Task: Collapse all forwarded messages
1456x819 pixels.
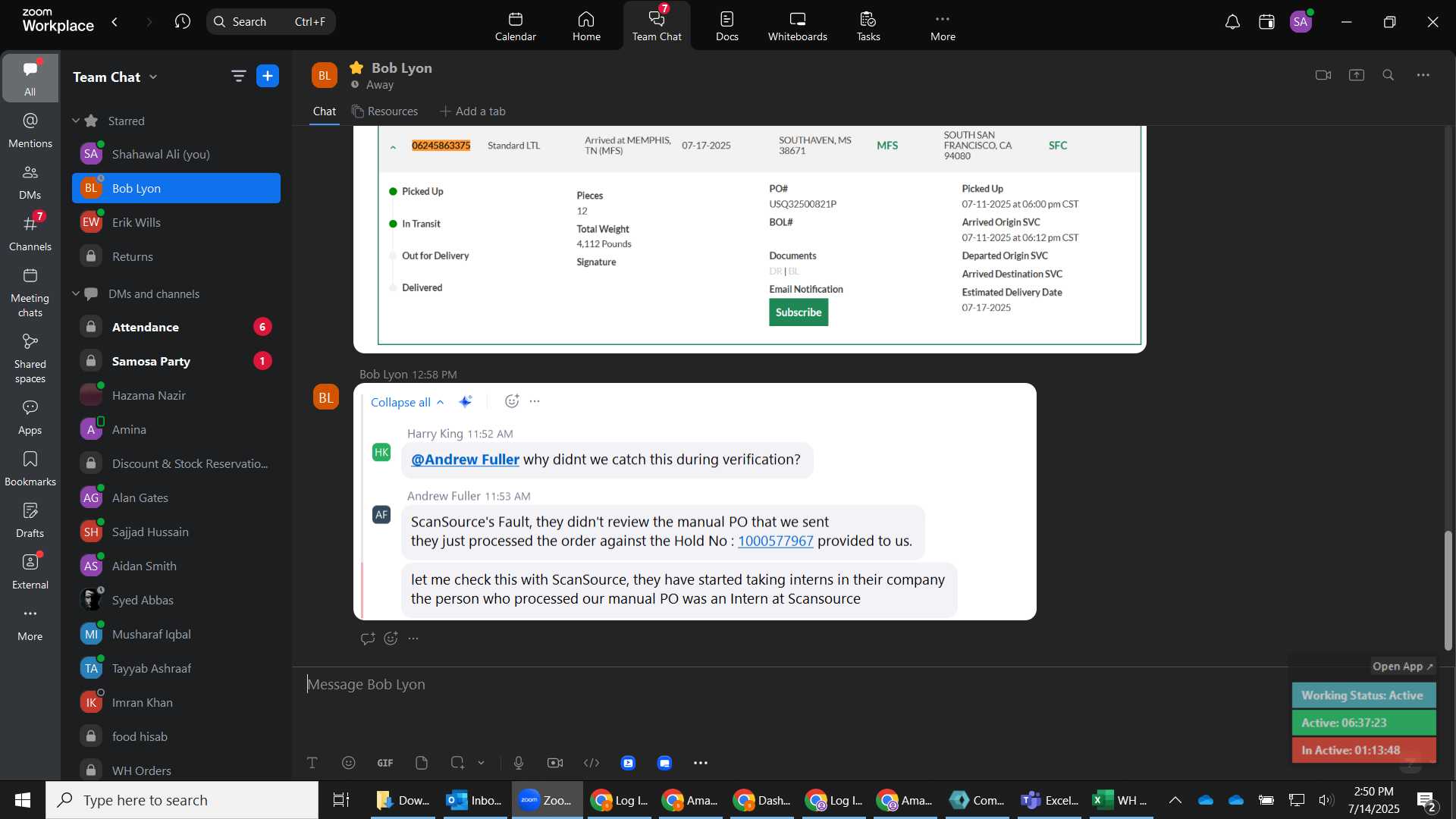Action: tap(407, 402)
